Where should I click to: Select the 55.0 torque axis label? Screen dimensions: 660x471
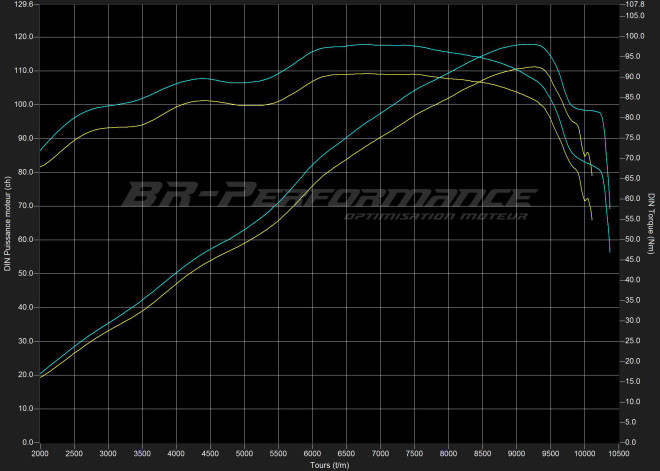[x=633, y=219]
